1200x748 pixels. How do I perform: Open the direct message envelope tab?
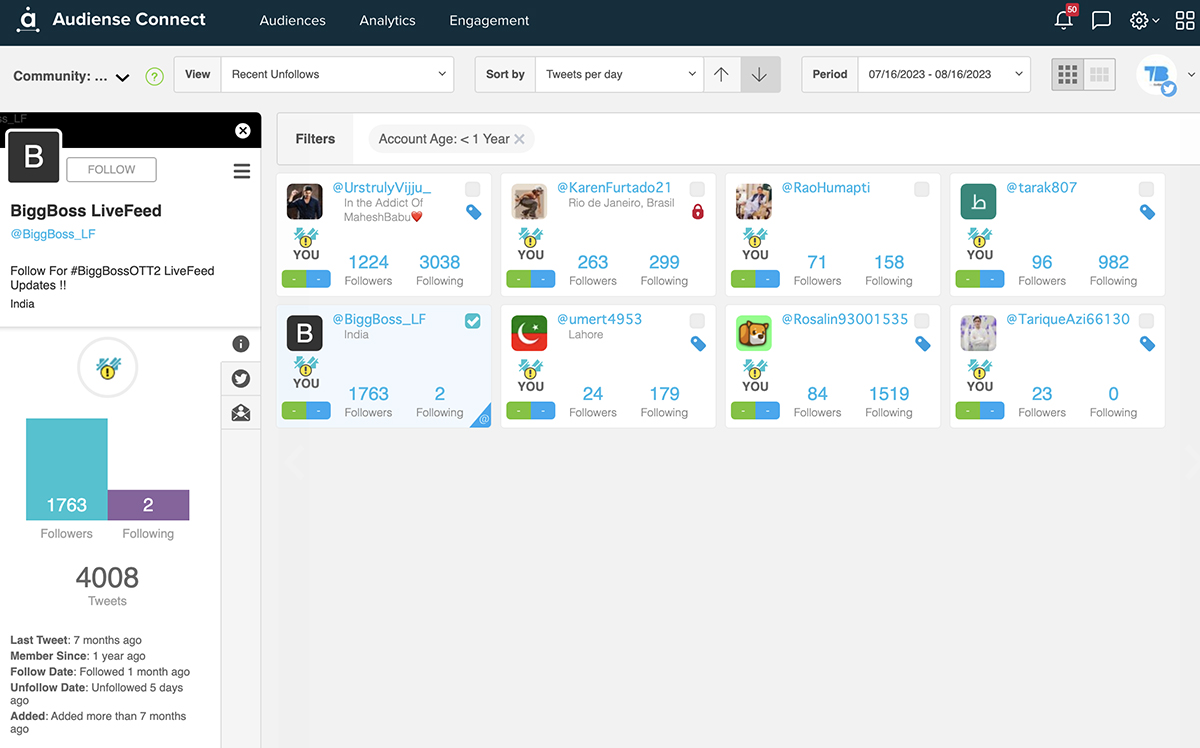[240, 412]
